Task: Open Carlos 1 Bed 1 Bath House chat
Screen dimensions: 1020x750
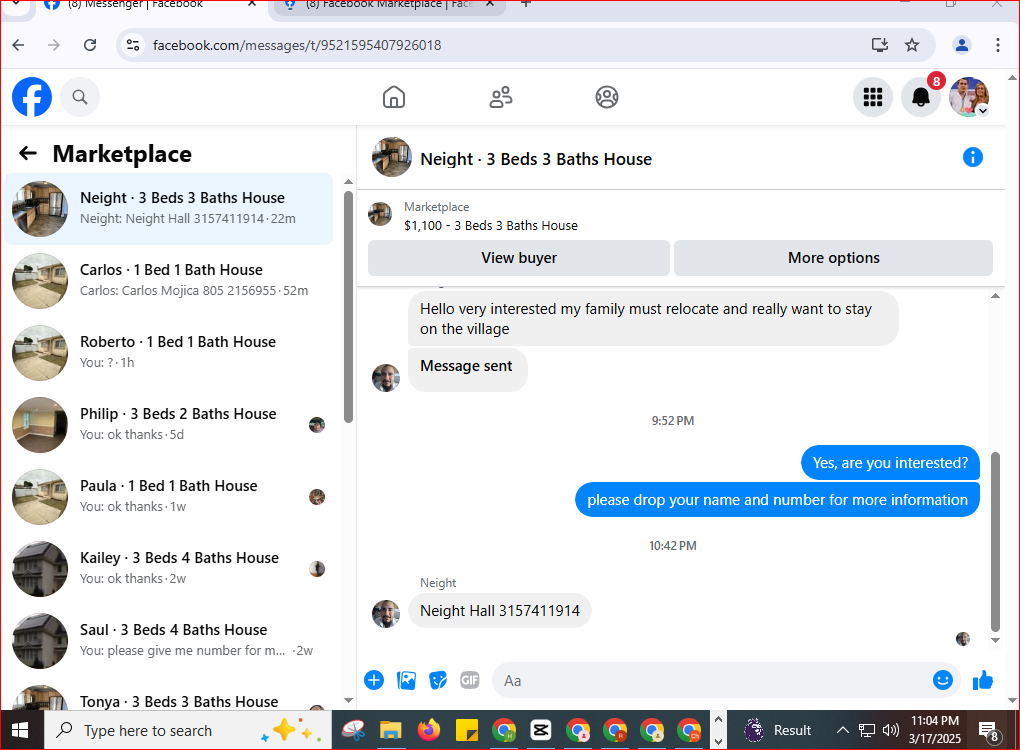Action: point(168,280)
